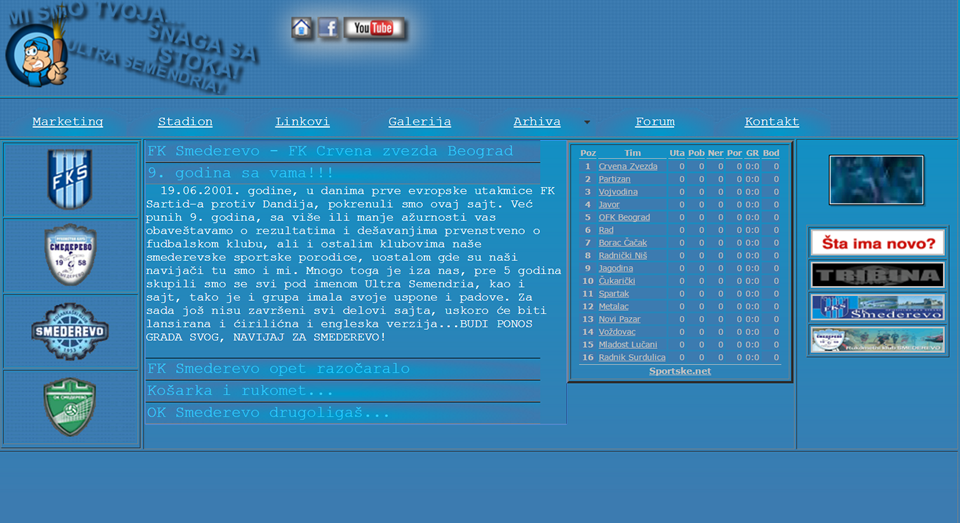Click the FKS football club crest
The image size is (960, 523).
coord(71,179)
